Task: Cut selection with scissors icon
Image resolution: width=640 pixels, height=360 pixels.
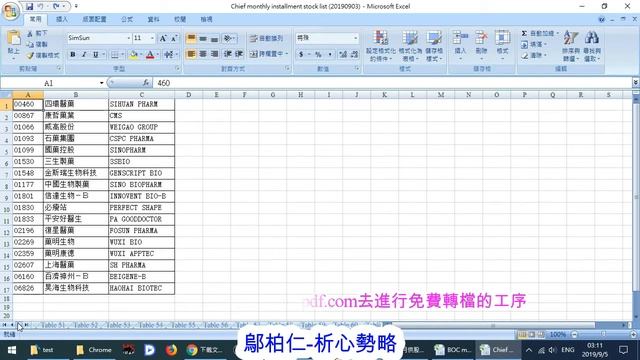Action: point(38,33)
